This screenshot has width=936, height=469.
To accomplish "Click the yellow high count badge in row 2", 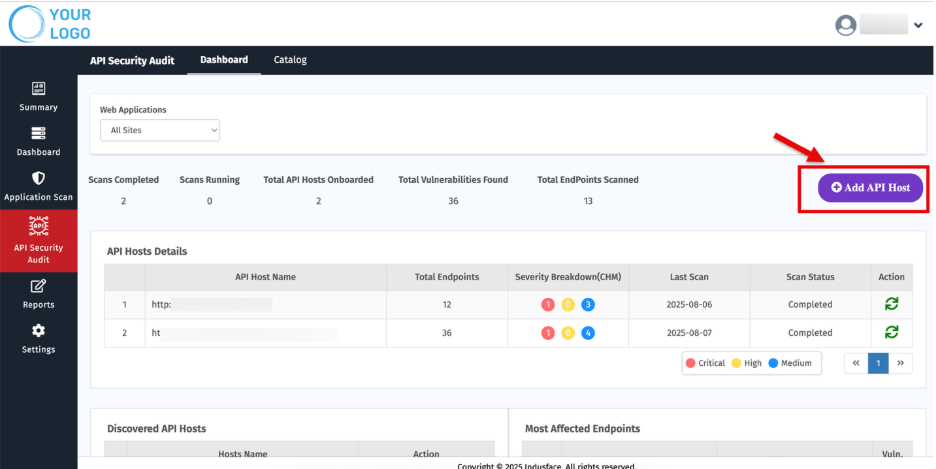I will tap(568, 333).
